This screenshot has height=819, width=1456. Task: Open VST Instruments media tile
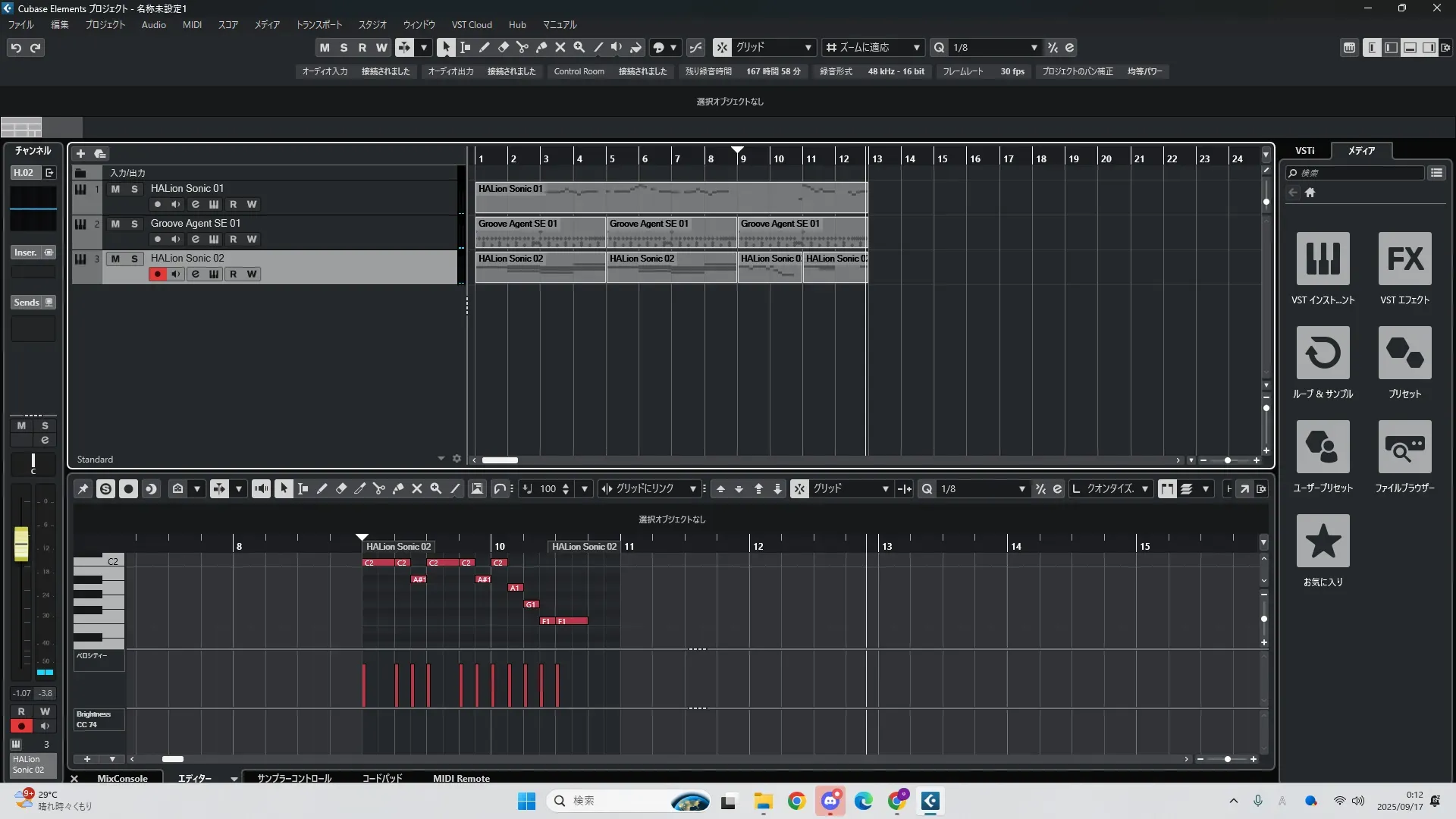[1323, 259]
